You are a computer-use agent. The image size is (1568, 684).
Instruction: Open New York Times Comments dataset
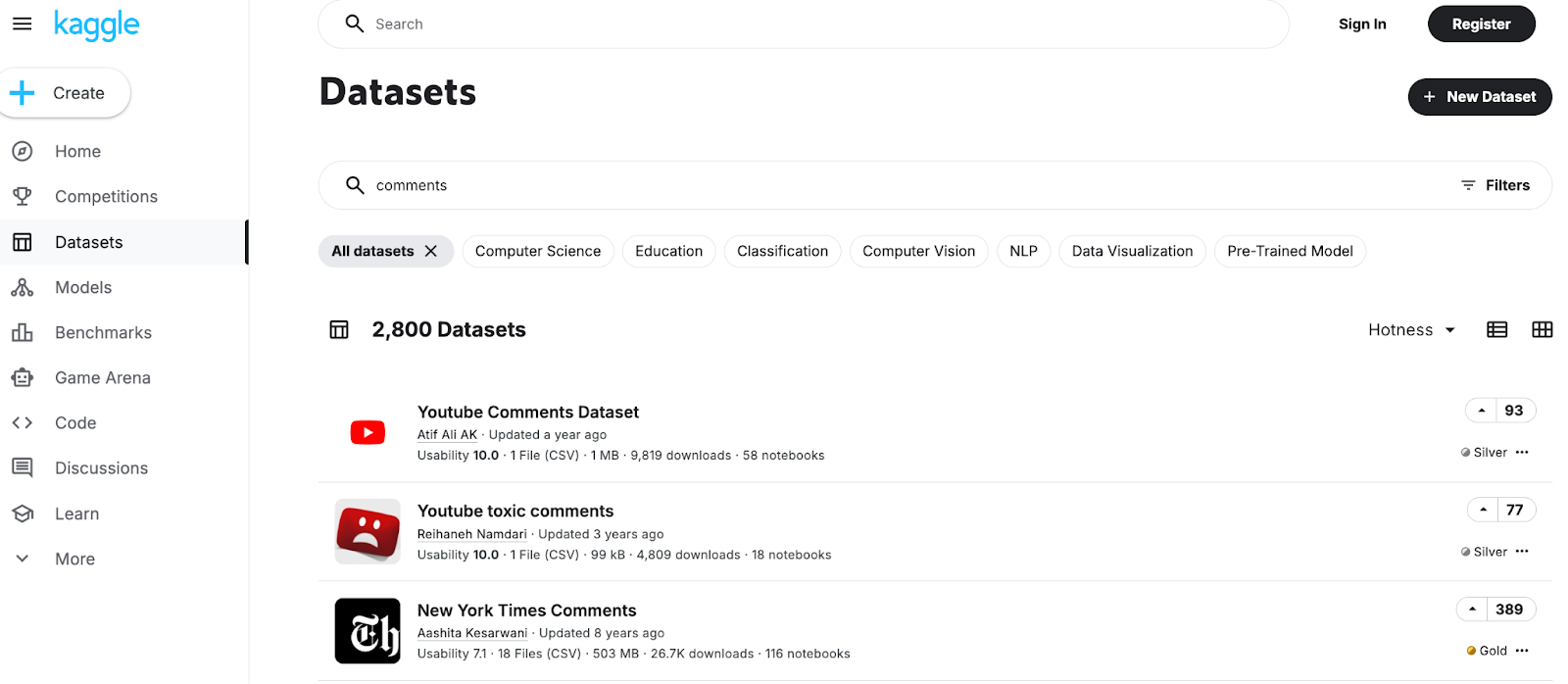click(527, 611)
